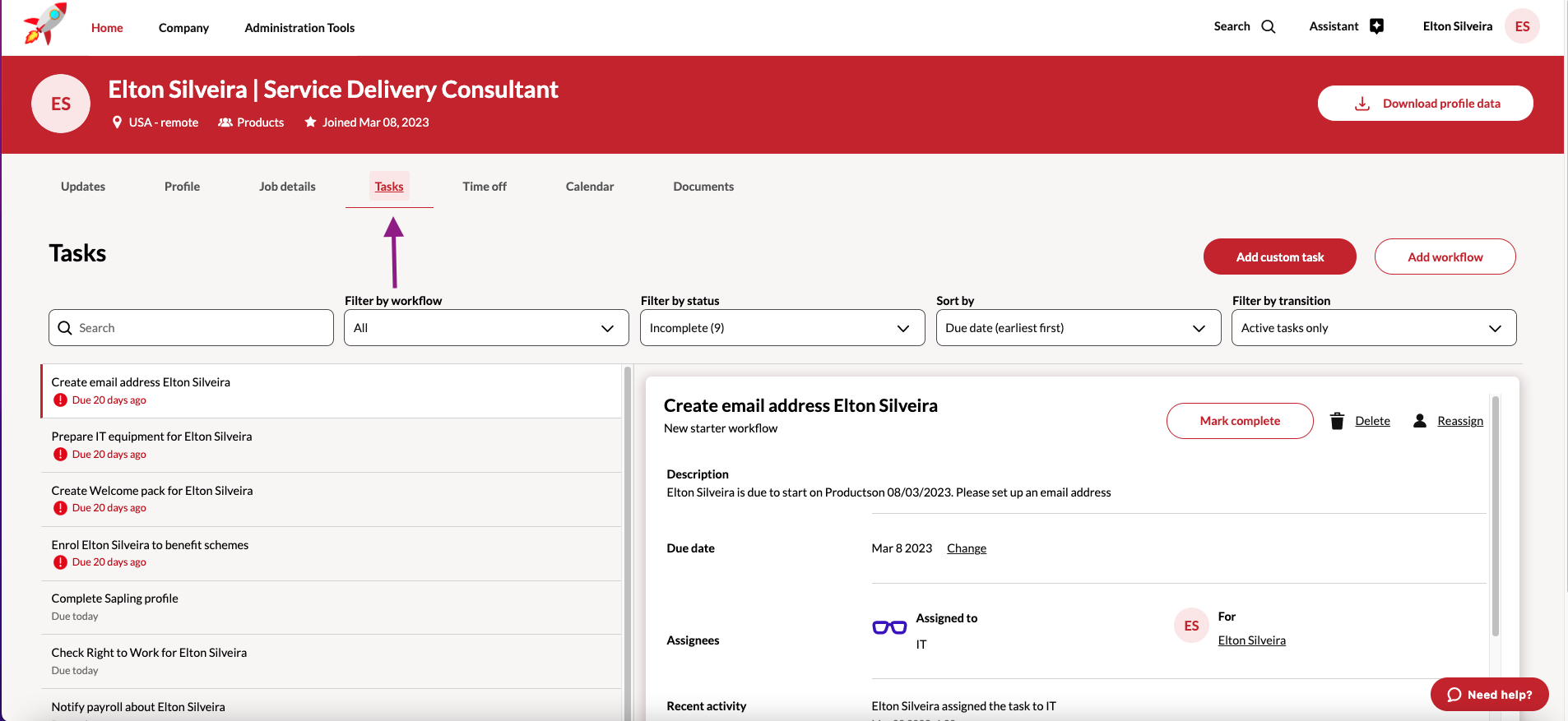This screenshot has width=1568, height=721.
Task: Click the IT glasses assignee icon
Action: point(889,627)
